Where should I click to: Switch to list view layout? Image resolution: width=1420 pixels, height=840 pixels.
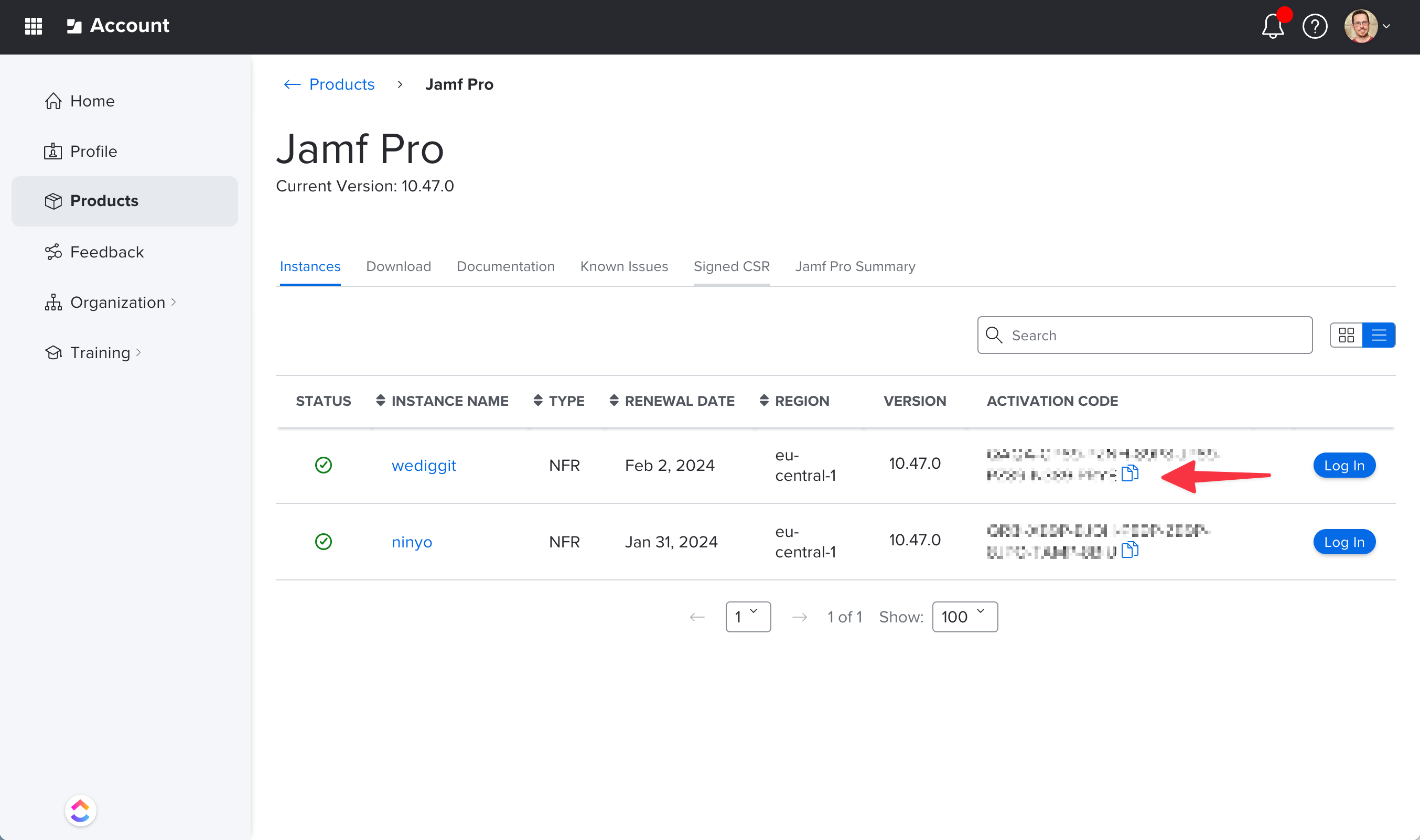tap(1379, 335)
